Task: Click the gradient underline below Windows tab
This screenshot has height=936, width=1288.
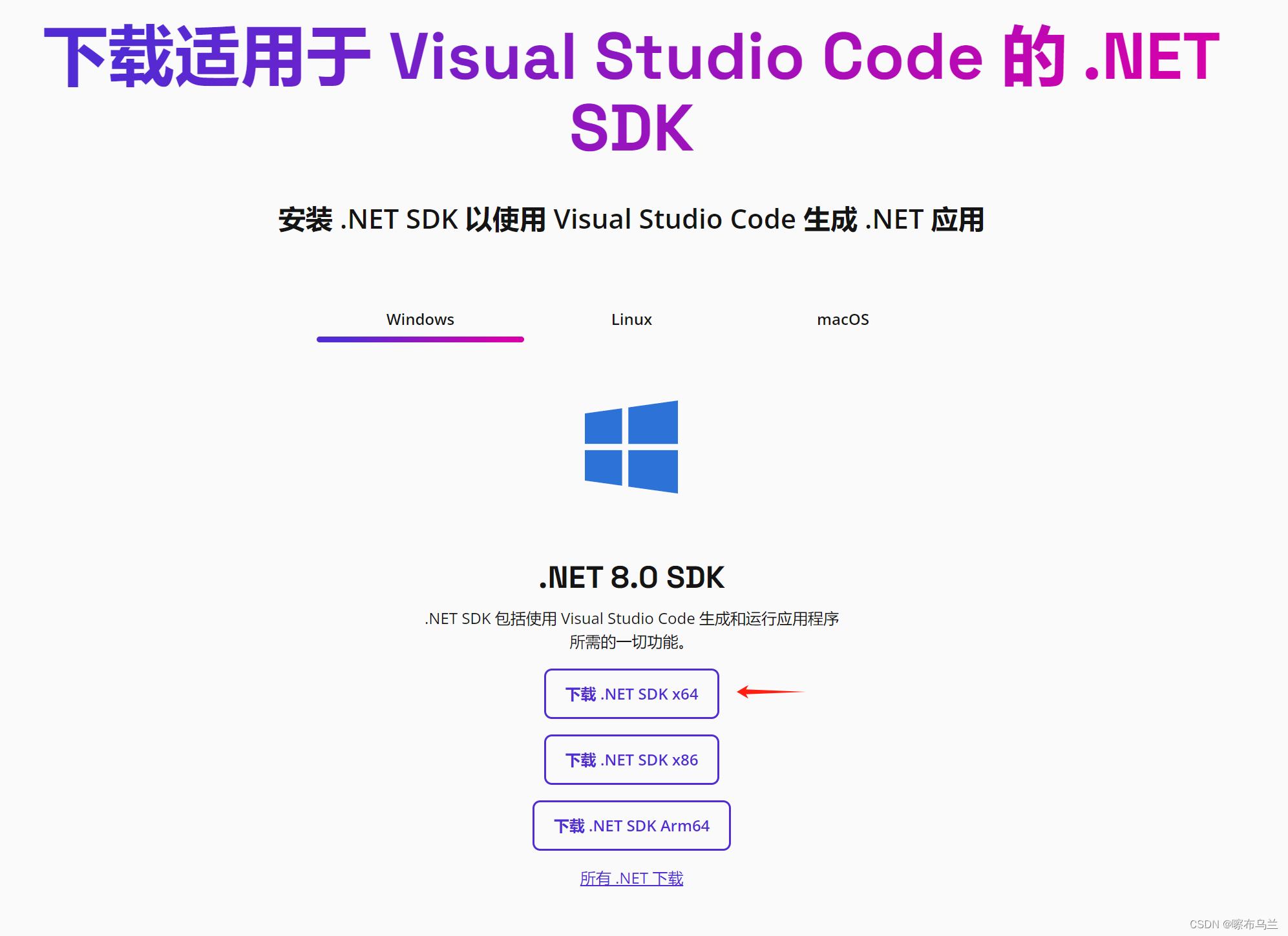Action: click(x=420, y=339)
